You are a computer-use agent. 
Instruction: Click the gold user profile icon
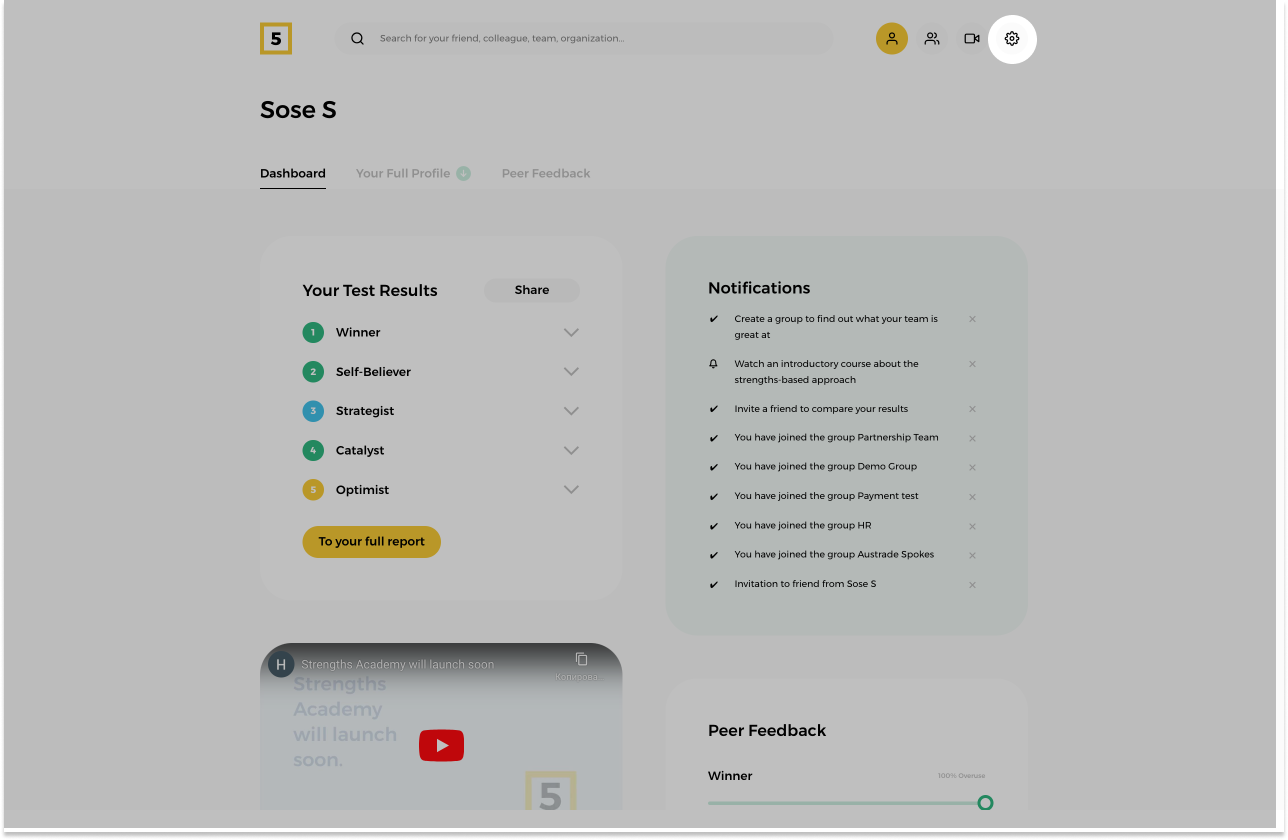pyautogui.click(x=892, y=39)
